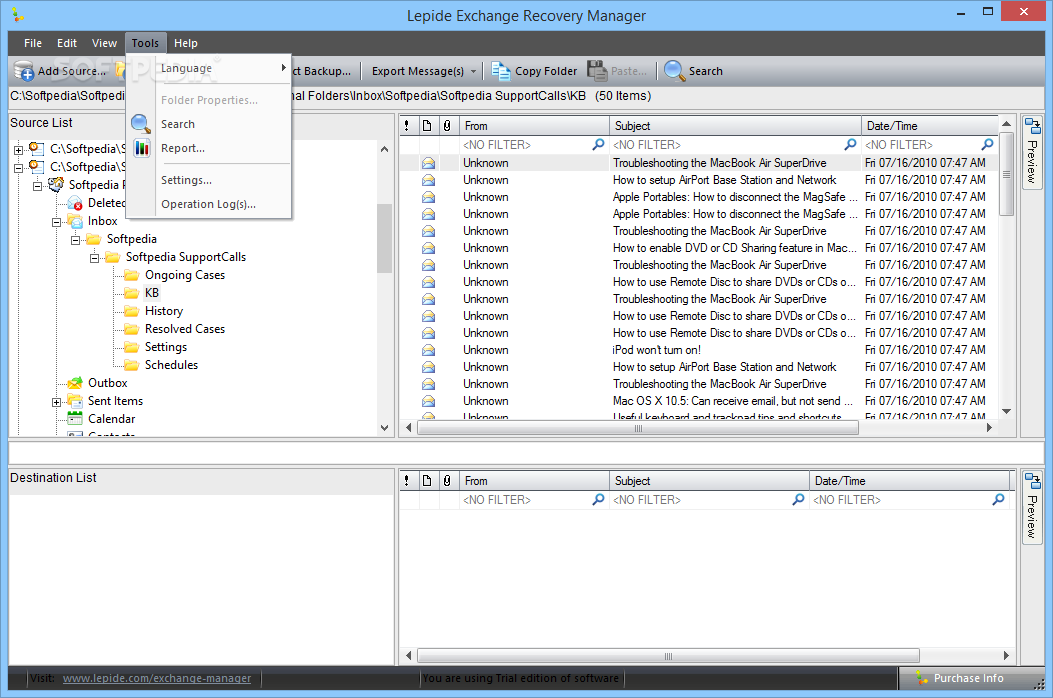Image resolution: width=1053 pixels, height=698 pixels.
Task: Collapse the Softpedia folder node
Action: point(76,240)
